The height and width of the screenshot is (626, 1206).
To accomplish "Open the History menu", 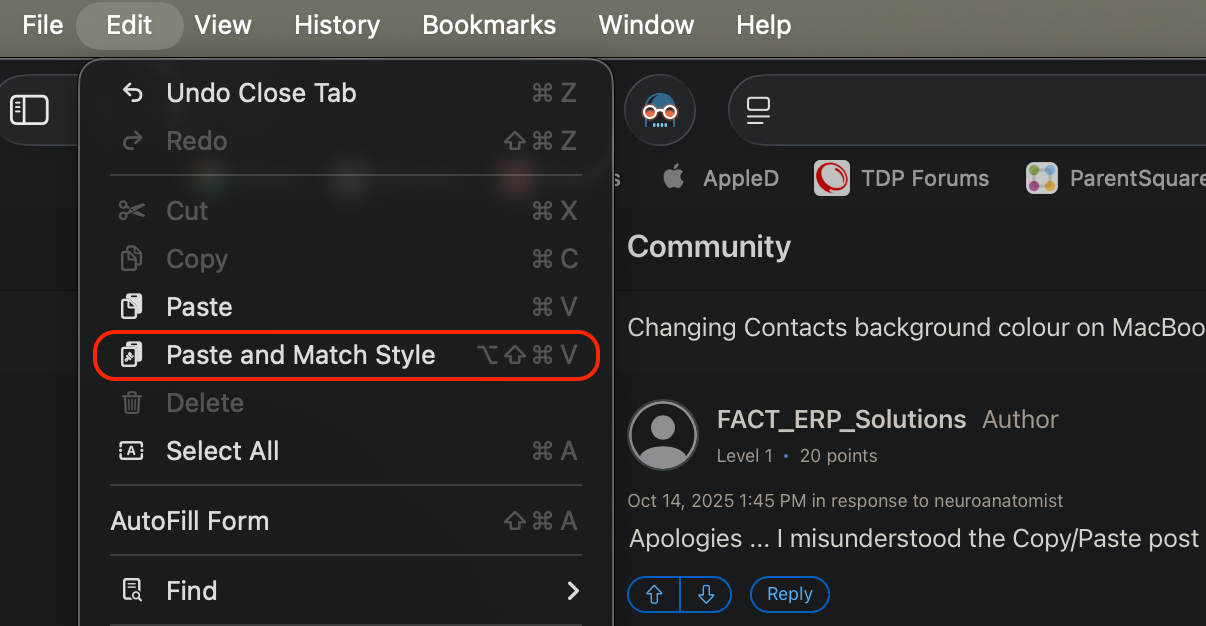I will pyautogui.click(x=337, y=25).
